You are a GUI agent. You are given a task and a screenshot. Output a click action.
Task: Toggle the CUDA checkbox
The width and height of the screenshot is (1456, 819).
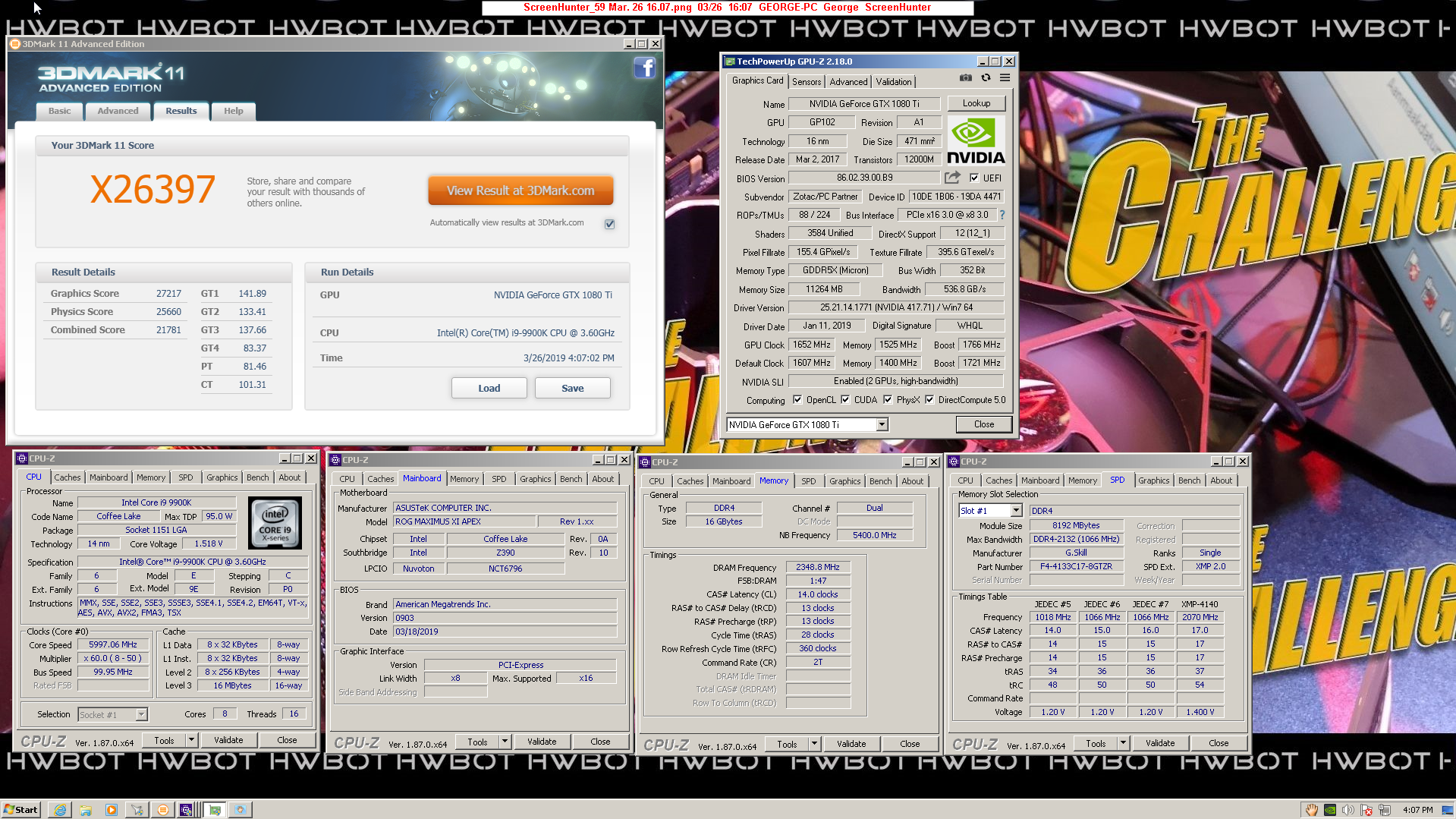click(845, 400)
